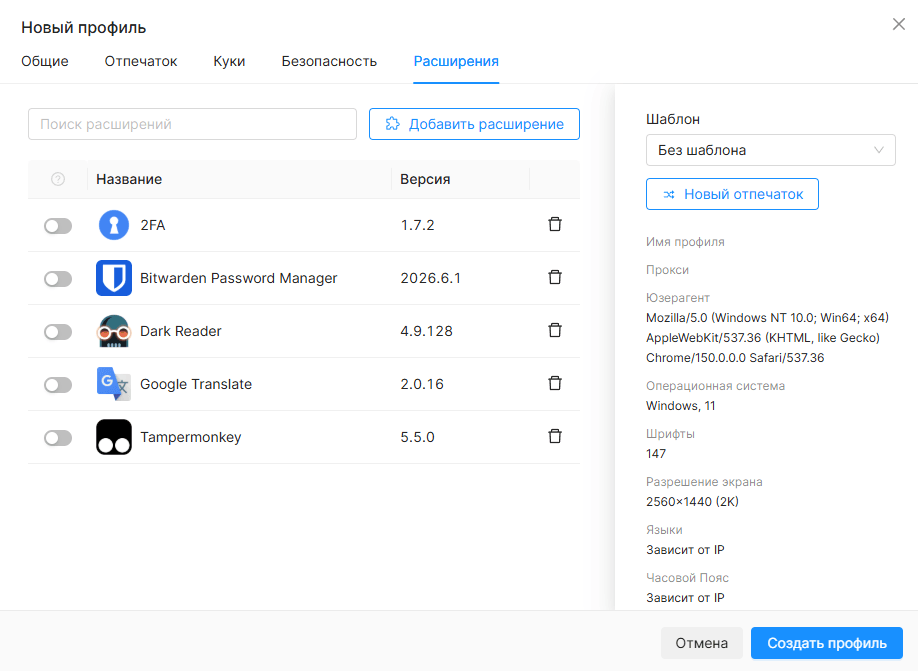Toggle Tampermonkey extension on
Image resolution: width=918 pixels, height=671 pixels.
point(58,438)
